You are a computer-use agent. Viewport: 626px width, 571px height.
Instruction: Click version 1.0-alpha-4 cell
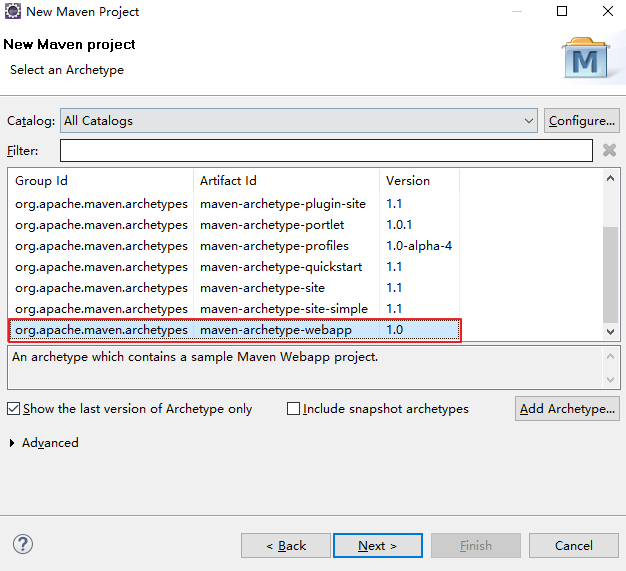pyautogui.click(x=419, y=246)
